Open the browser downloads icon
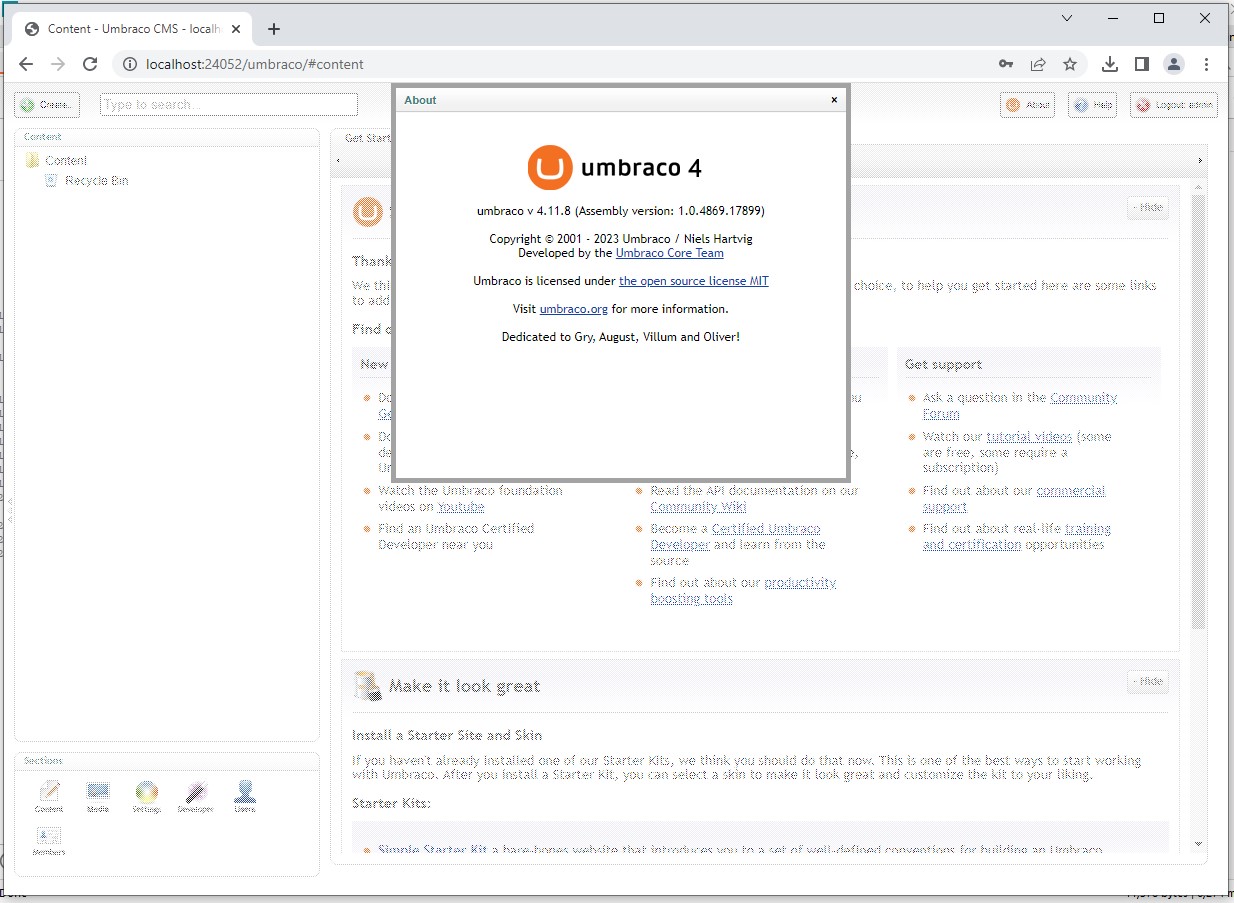Screen dimensions: 1234x903 tap(1110, 64)
